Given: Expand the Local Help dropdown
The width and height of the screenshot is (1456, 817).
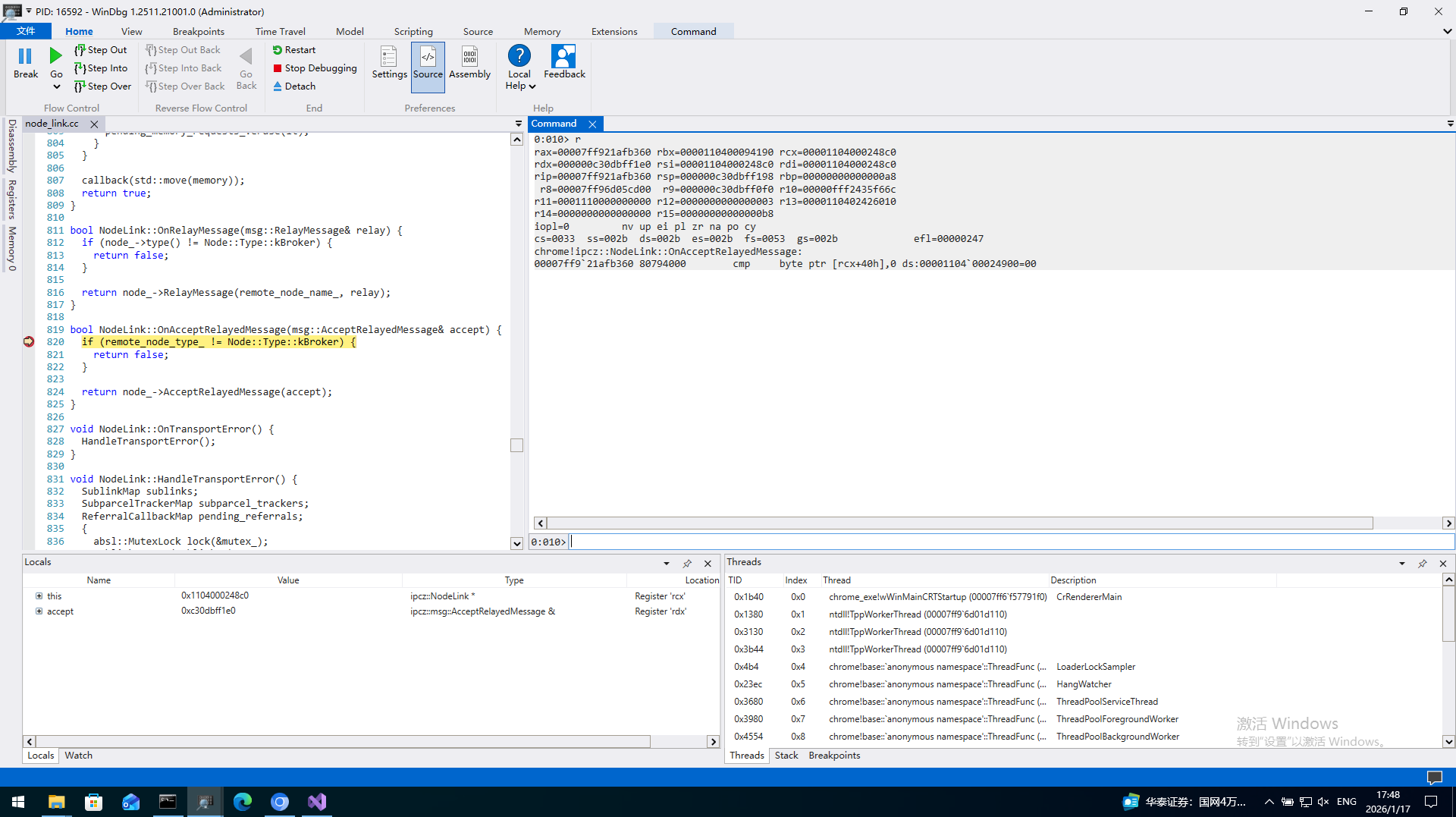Looking at the screenshot, I should click(x=532, y=86).
